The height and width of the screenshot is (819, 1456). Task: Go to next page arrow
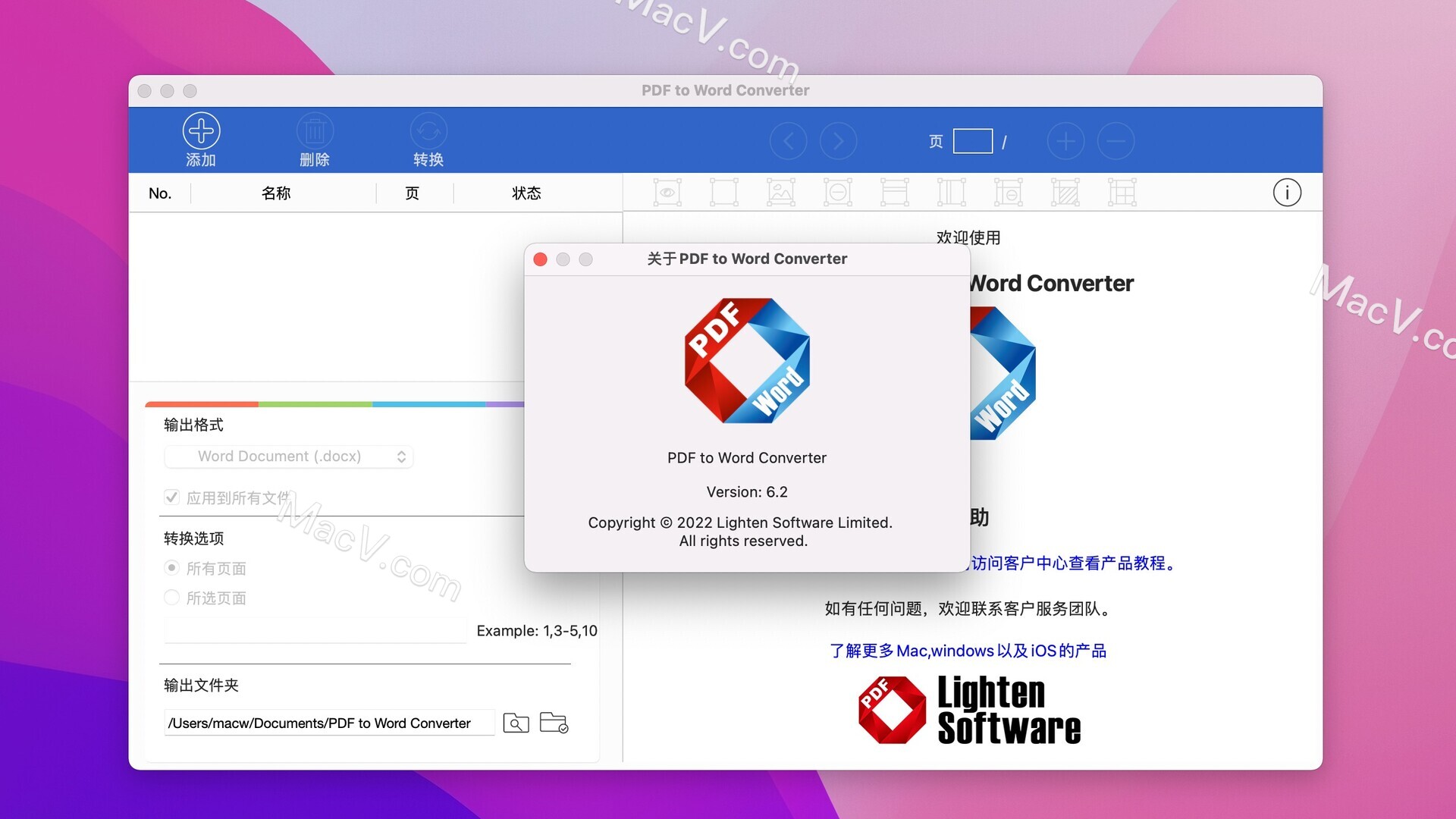pos(838,141)
